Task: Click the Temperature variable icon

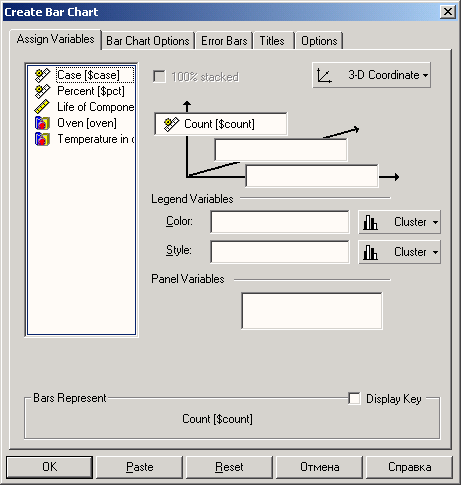Action: [x=42, y=139]
